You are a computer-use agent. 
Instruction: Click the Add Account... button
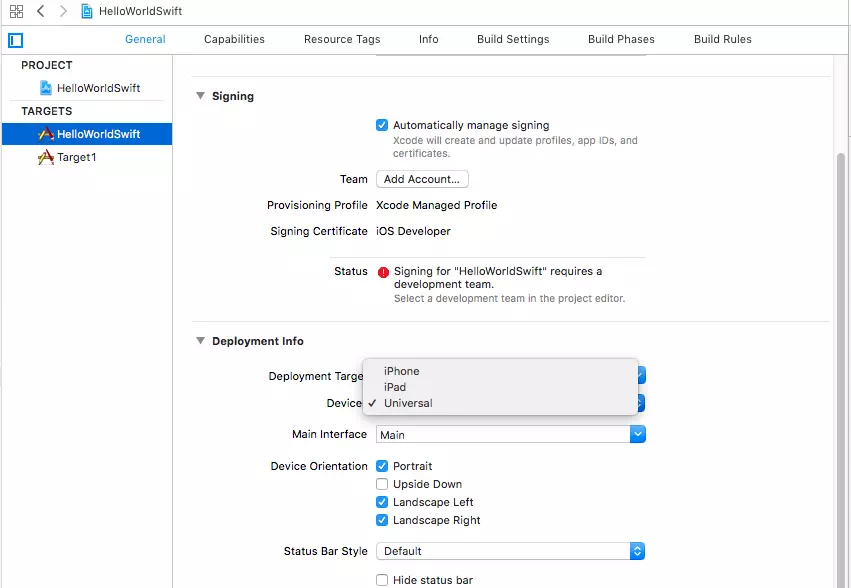click(422, 179)
